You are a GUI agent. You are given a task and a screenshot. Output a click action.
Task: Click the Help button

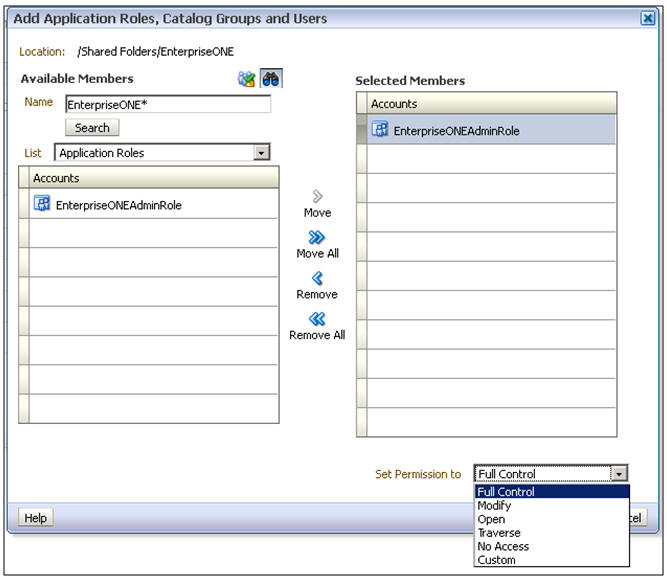[36, 518]
